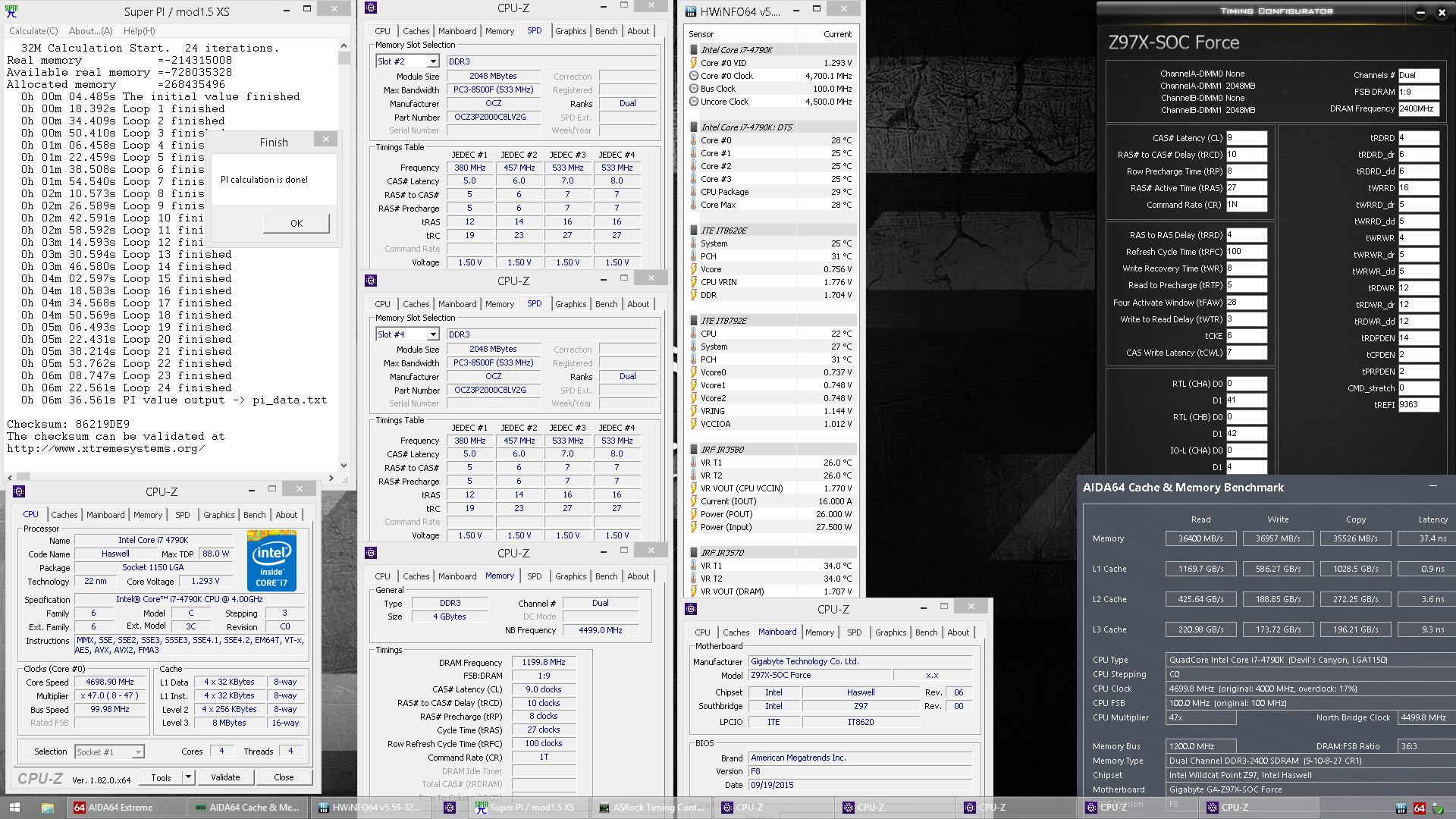Activate AIDA64 Cache & Memory taskbar button
This screenshot has height=819, width=1456.
[x=248, y=807]
